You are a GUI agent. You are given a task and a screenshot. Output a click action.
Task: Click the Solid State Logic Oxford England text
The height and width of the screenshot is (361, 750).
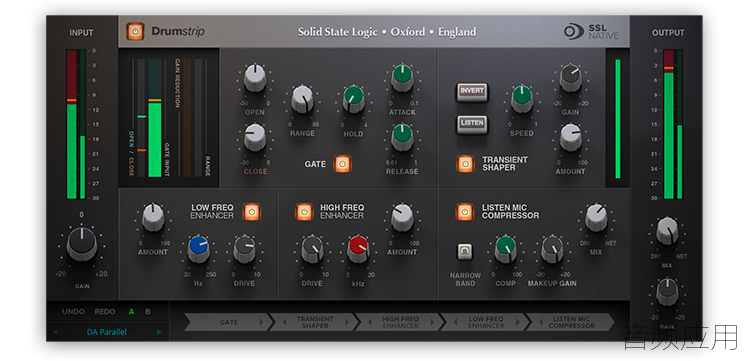coord(387,32)
